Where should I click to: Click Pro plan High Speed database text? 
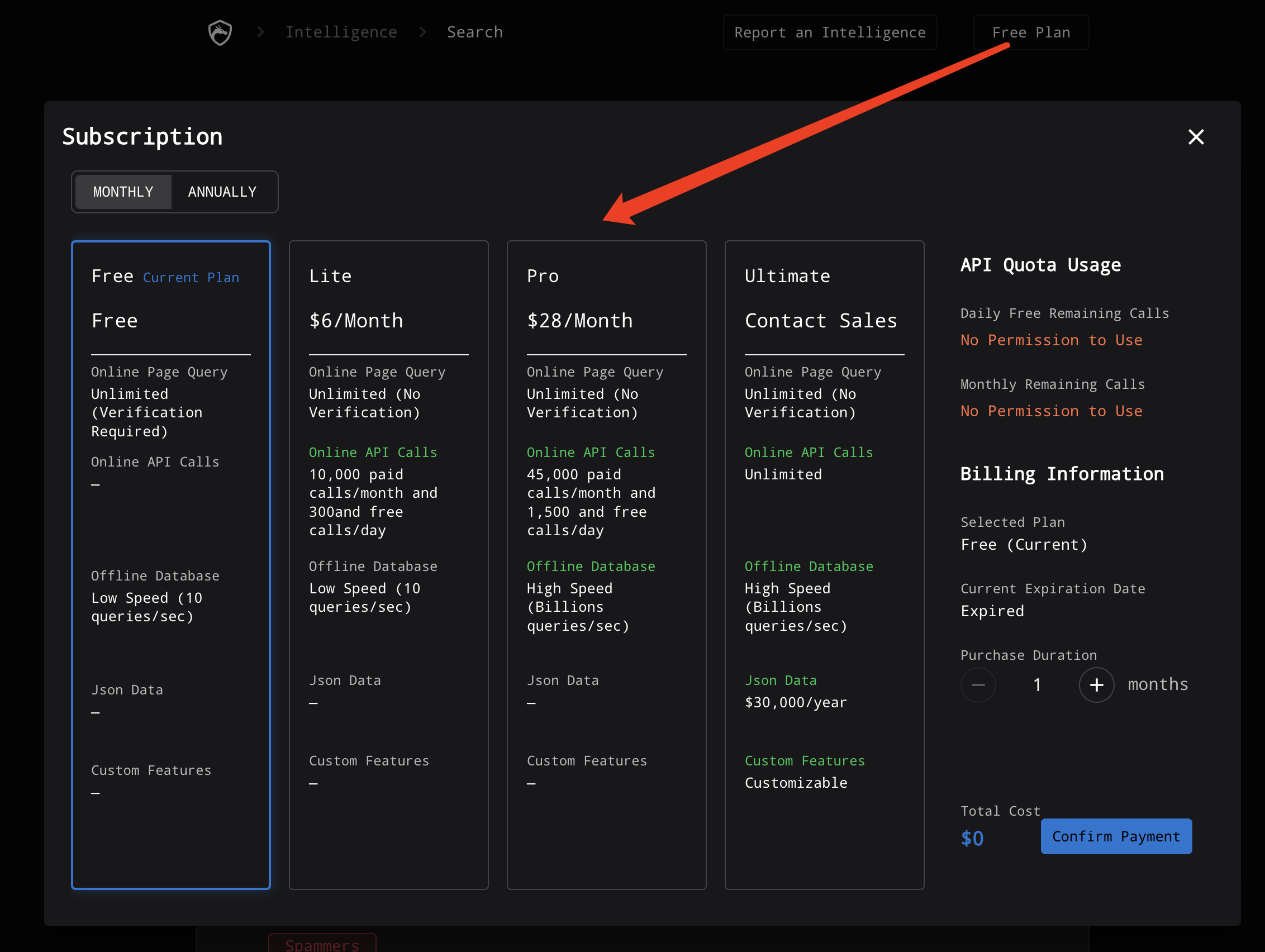[578, 607]
